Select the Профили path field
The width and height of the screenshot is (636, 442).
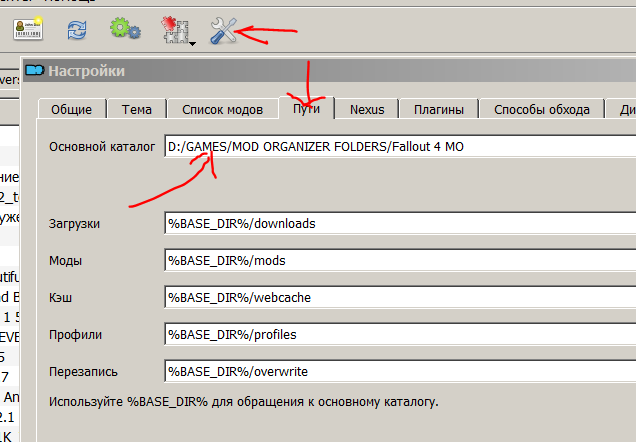(x=400, y=334)
